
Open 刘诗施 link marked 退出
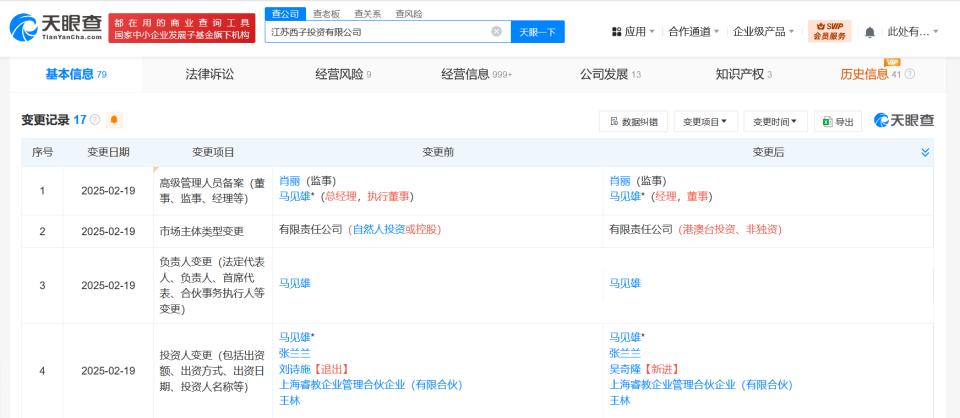[x=294, y=369]
